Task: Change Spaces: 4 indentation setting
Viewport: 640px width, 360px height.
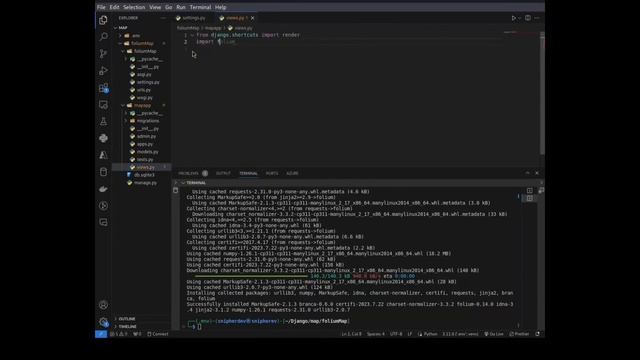Action: tap(376, 334)
